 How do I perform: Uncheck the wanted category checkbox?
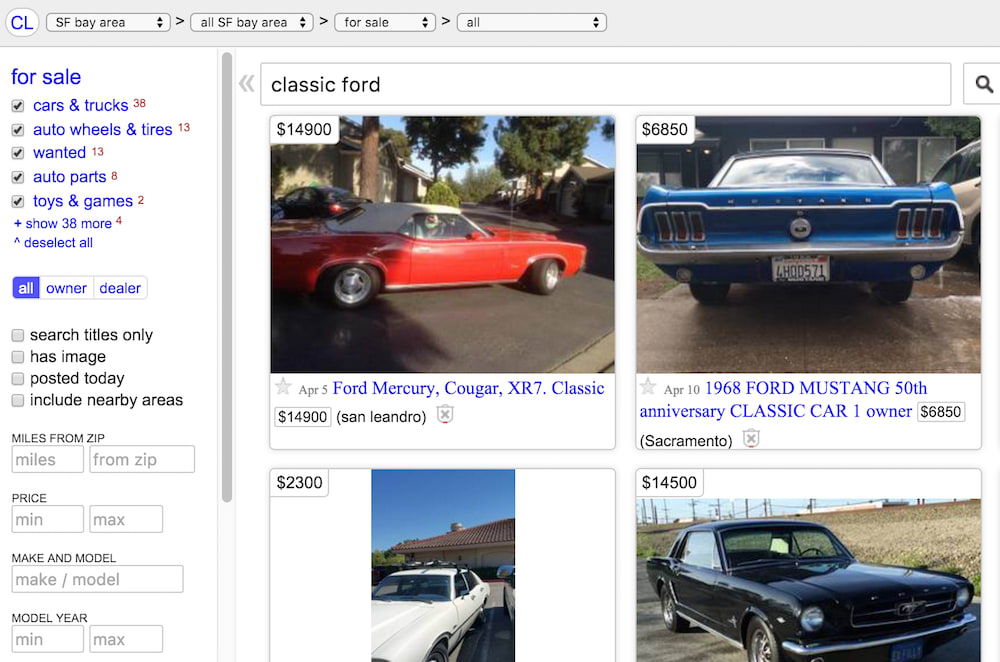[18, 153]
